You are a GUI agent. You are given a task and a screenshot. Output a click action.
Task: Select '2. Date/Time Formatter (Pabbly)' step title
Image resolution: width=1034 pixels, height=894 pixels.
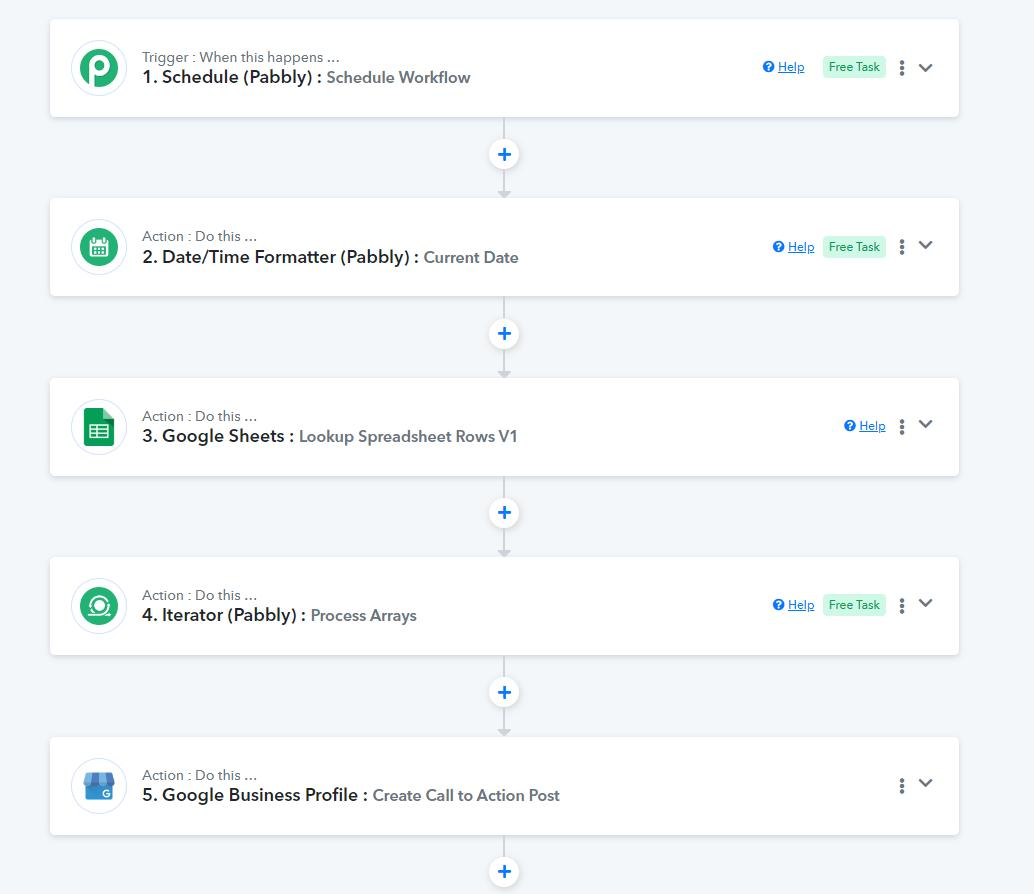(x=280, y=257)
